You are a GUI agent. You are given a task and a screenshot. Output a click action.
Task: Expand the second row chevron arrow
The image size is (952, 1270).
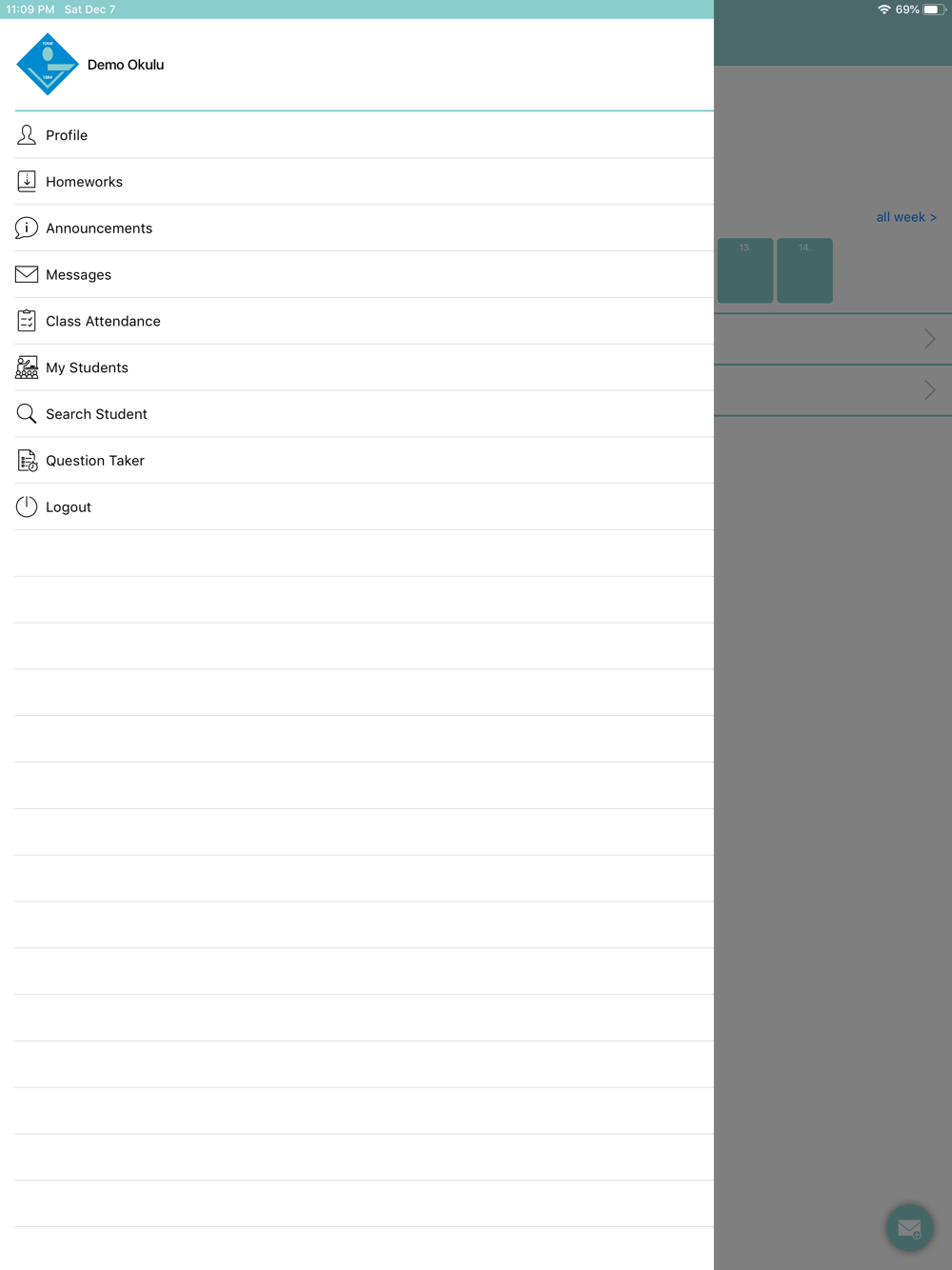[x=930, y=390]
